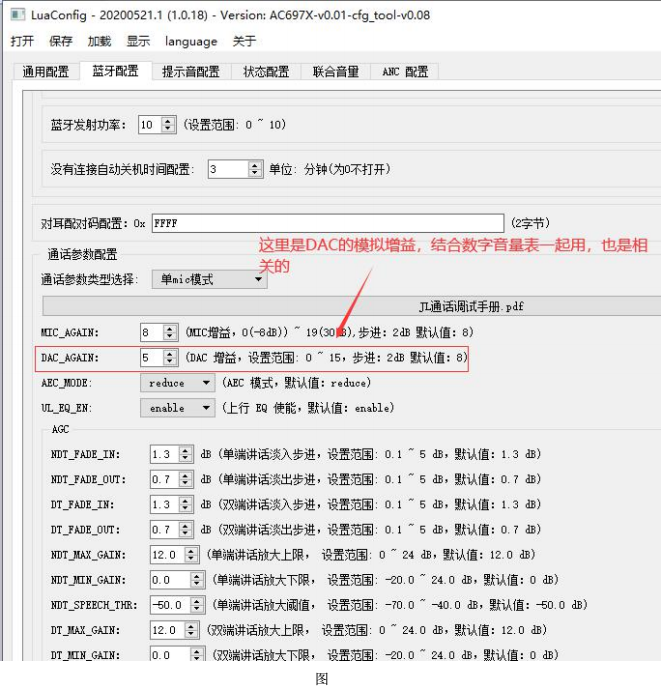
Task: Click the 单位: 分钟(为0不打开) hint text
Action: click(x=329, y=169)
